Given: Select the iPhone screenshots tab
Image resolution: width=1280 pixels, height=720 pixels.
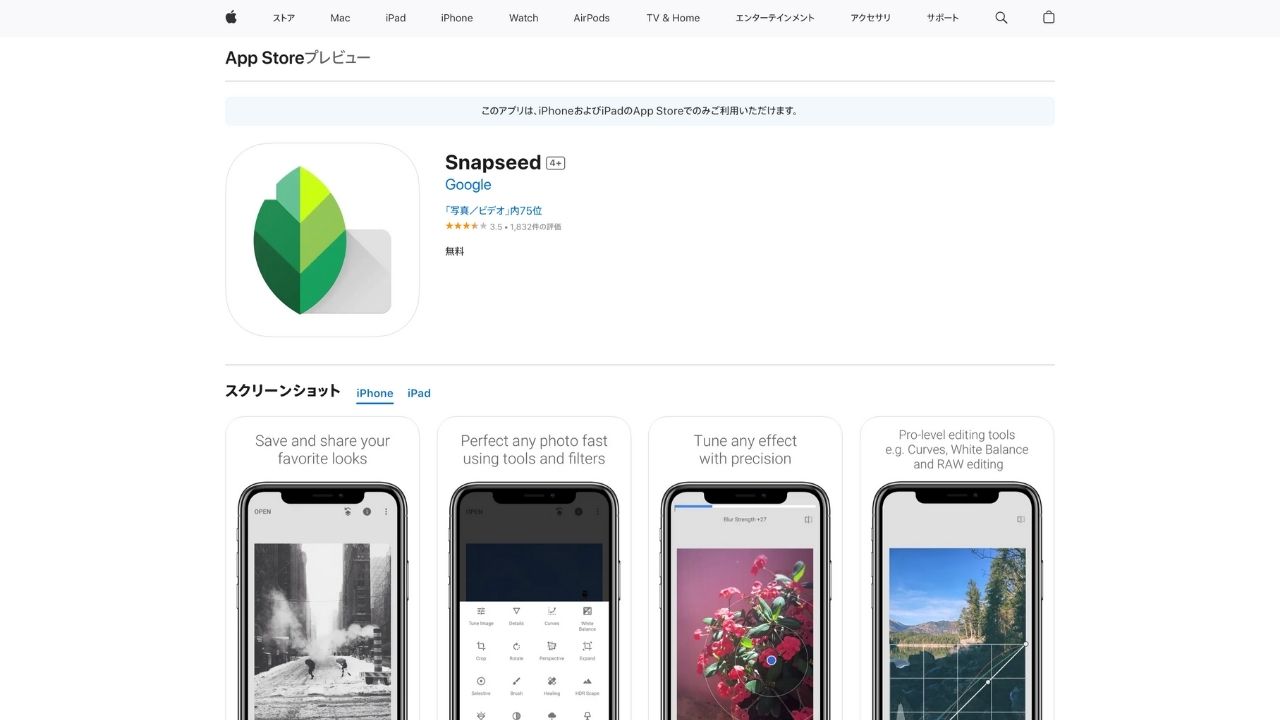Looking at the screenshot, I should pyautogui.click(x=375, y=394).
